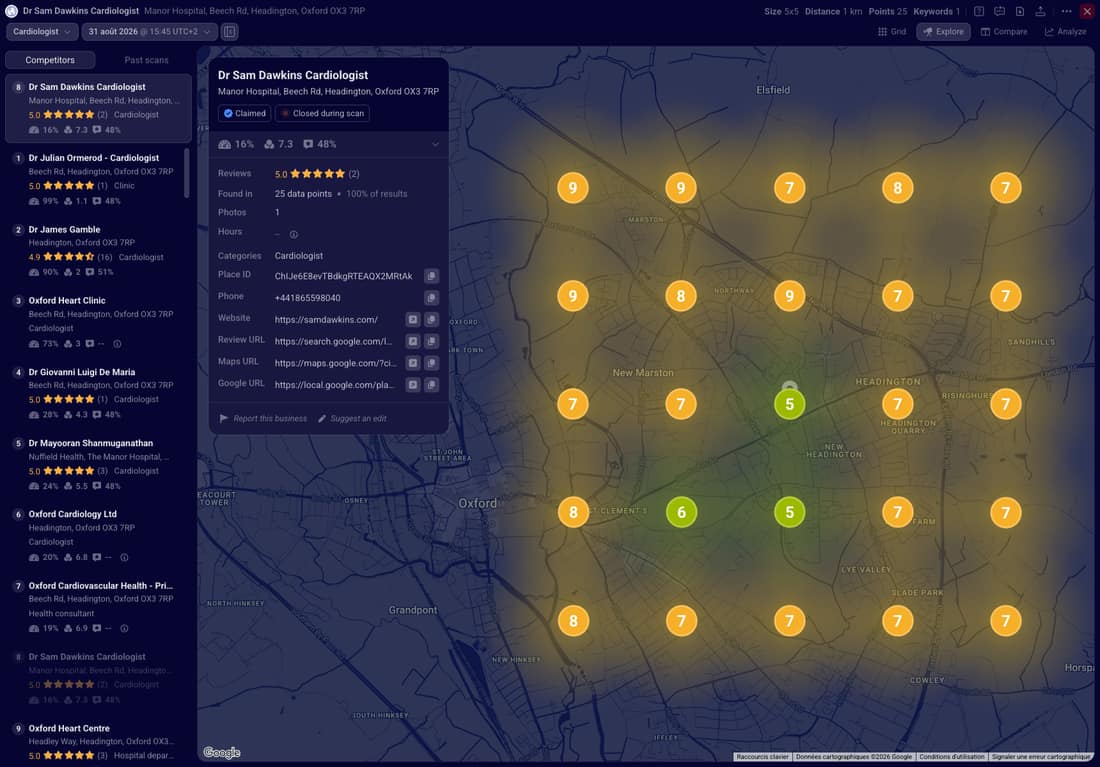Switch to the Past scans tab

(x=146, y=60)
